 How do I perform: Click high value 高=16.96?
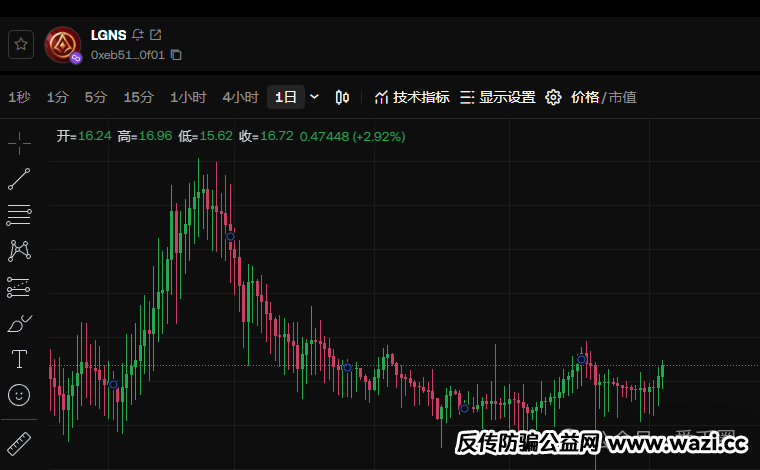(x=145, y=136)
